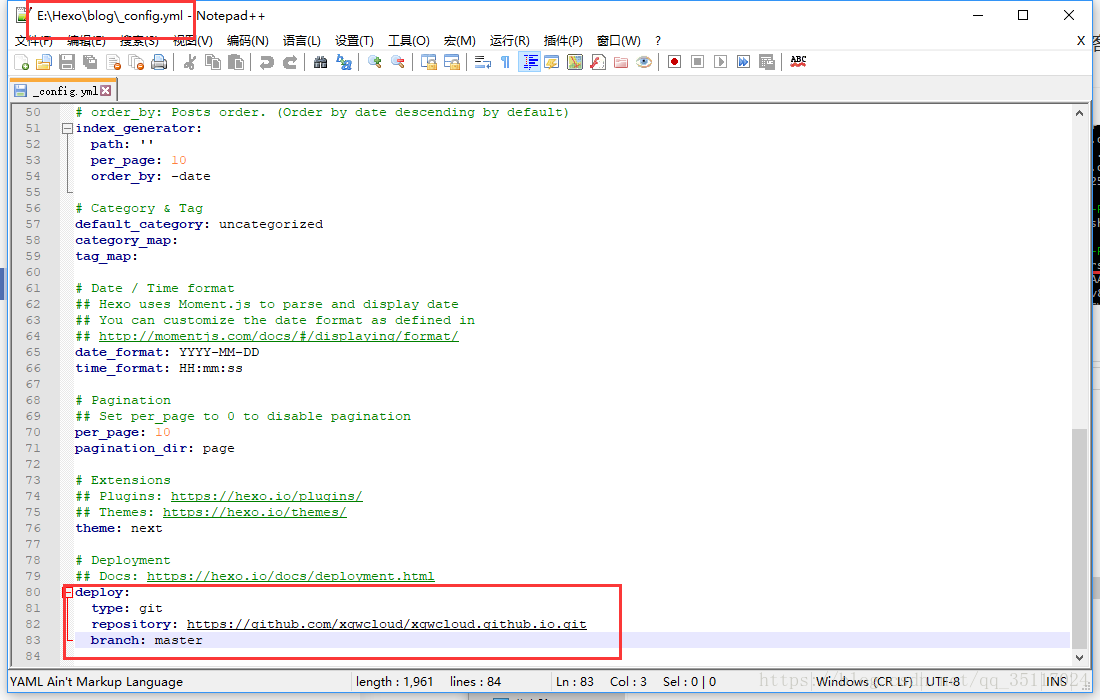Start macro recording with red dot icon
1100x700 pixels.
click(674, 62)
